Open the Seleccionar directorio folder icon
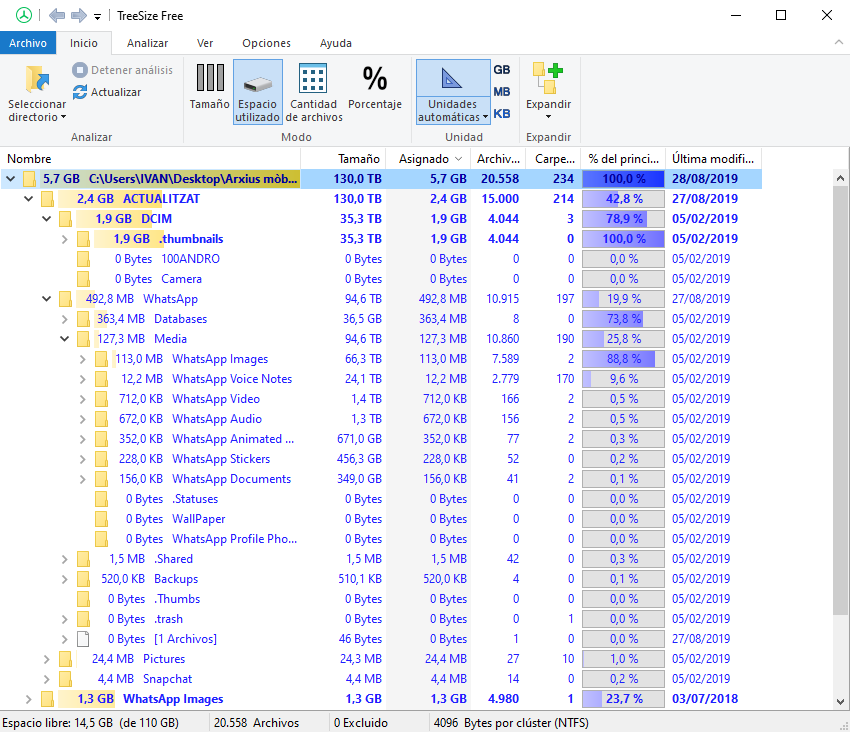Viewport: 850px width, 732px height. point(37,80)
